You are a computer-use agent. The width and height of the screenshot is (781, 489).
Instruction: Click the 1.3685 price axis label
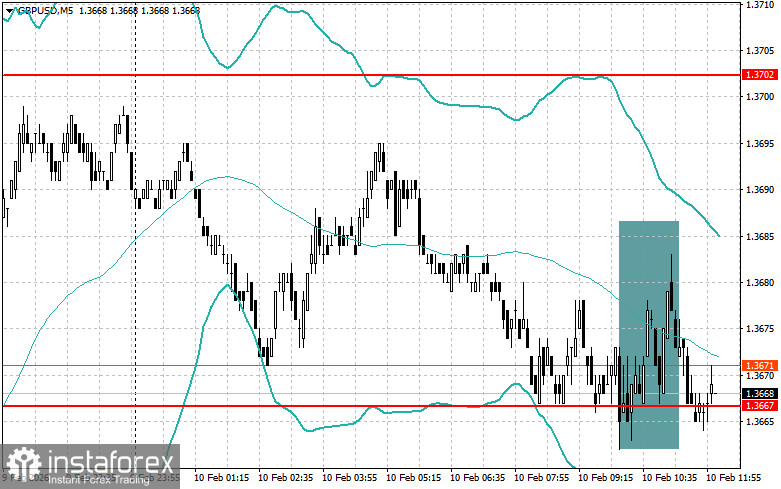[x=760, y=237]
